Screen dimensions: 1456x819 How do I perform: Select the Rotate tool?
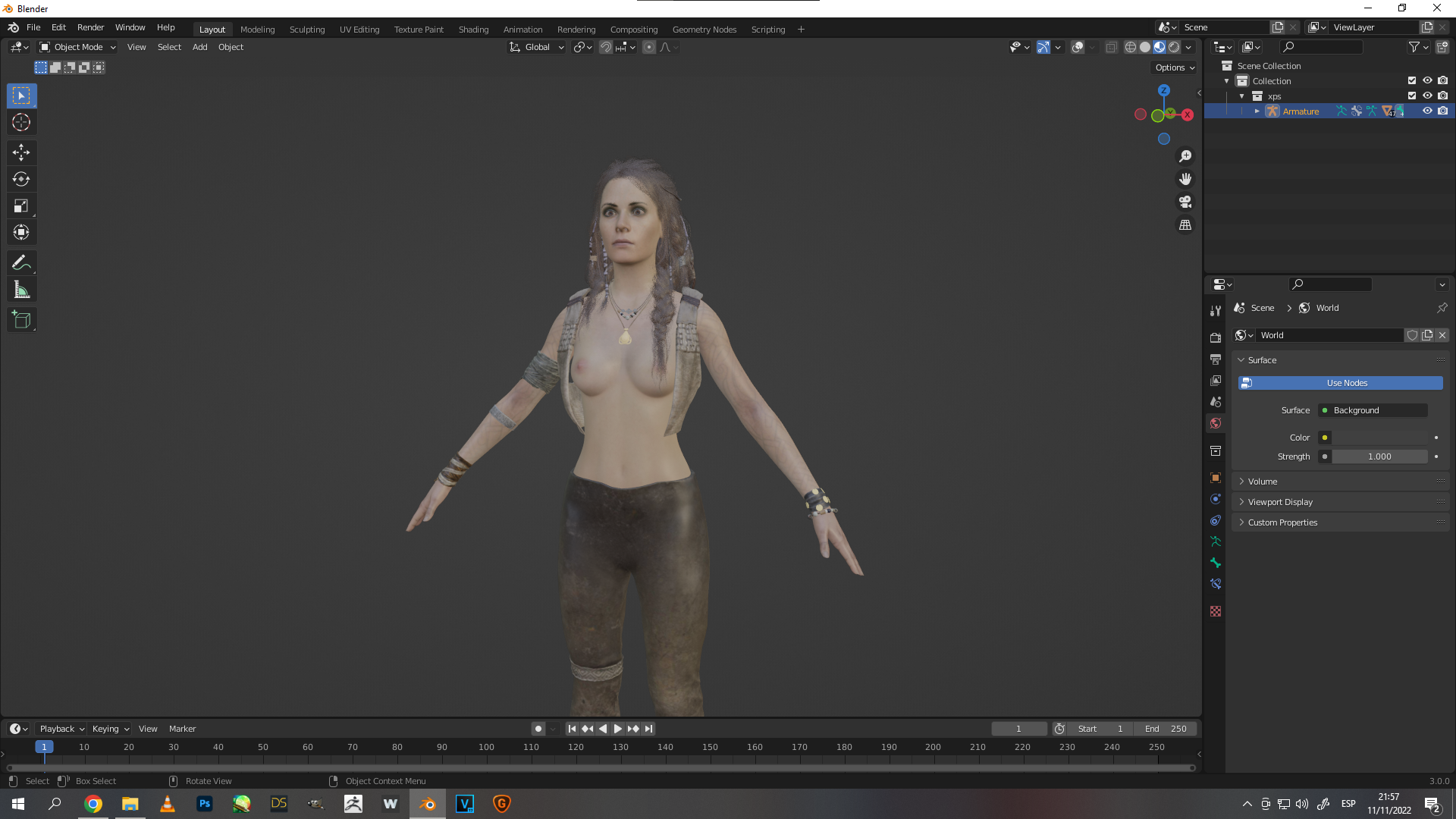click(x=21, y=179)
